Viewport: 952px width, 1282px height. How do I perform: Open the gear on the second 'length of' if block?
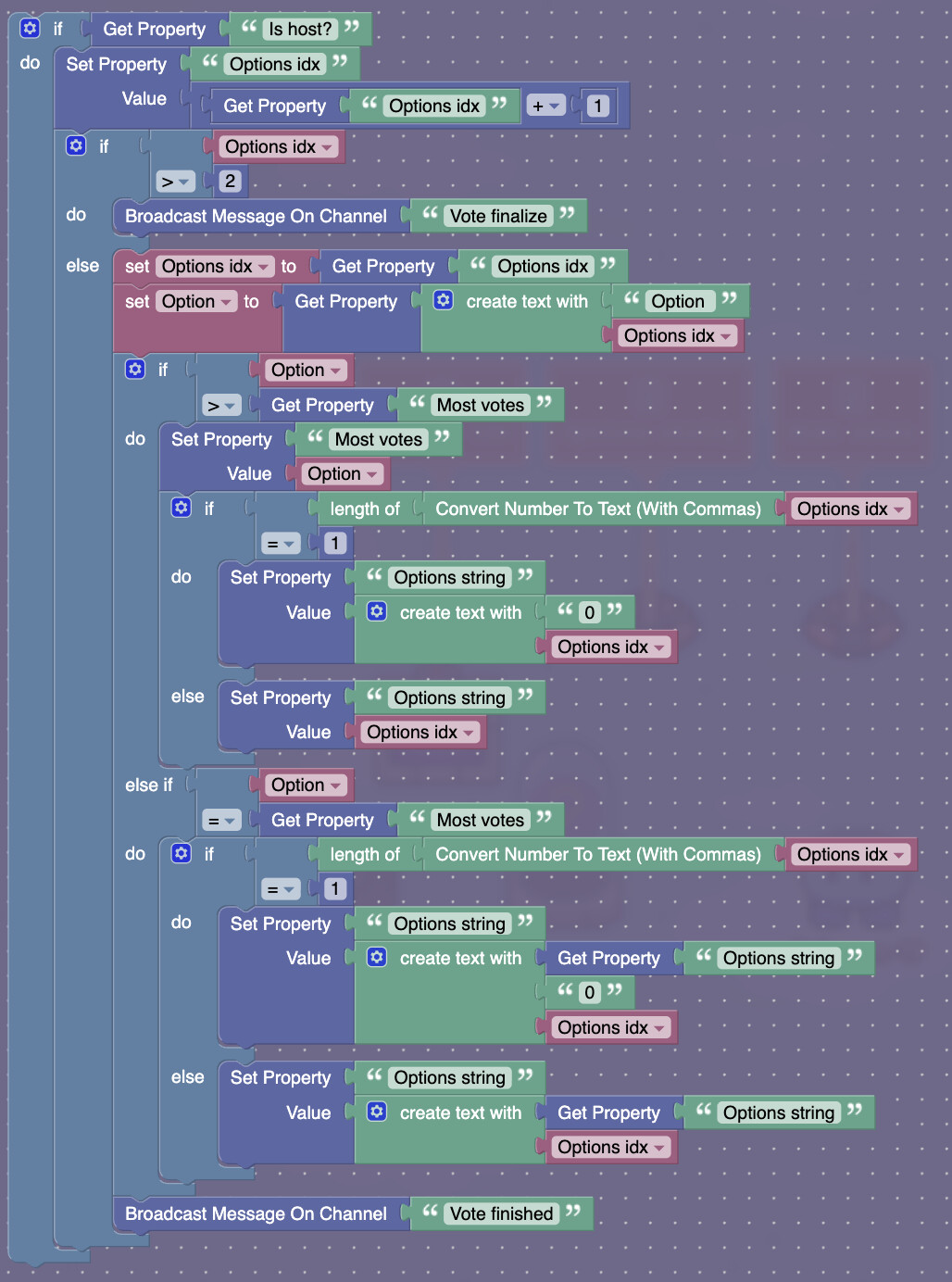[x=182, y=853]
